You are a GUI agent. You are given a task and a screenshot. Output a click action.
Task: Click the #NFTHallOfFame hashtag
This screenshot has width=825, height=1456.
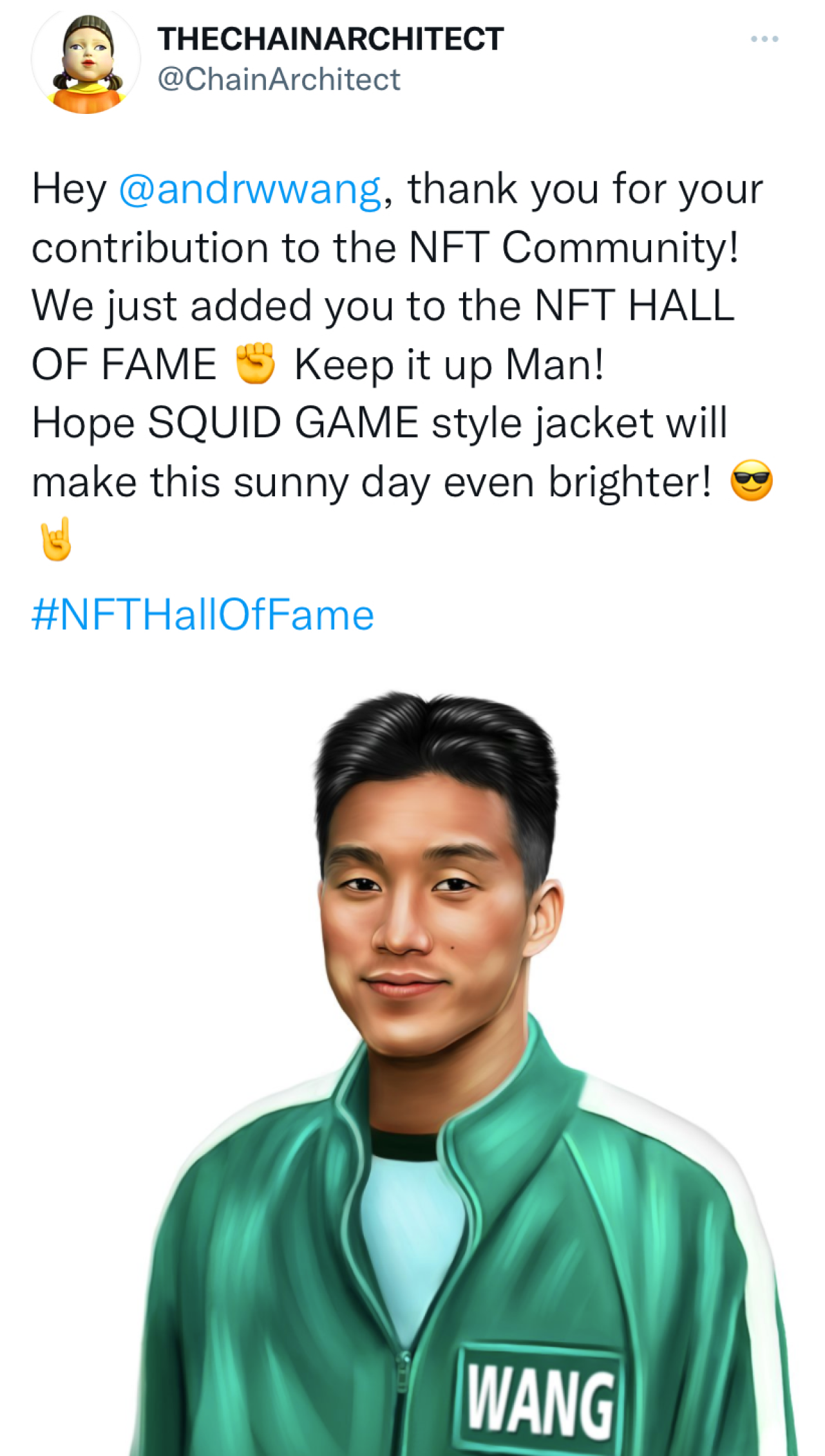203,615
